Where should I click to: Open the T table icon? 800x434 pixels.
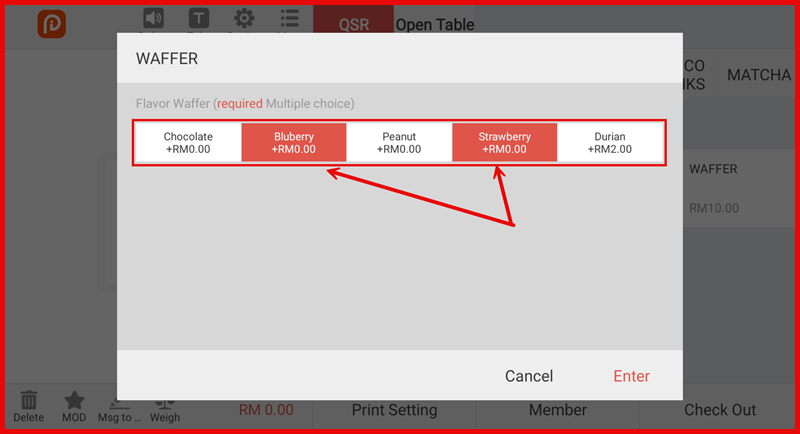(x=199, y=19)
